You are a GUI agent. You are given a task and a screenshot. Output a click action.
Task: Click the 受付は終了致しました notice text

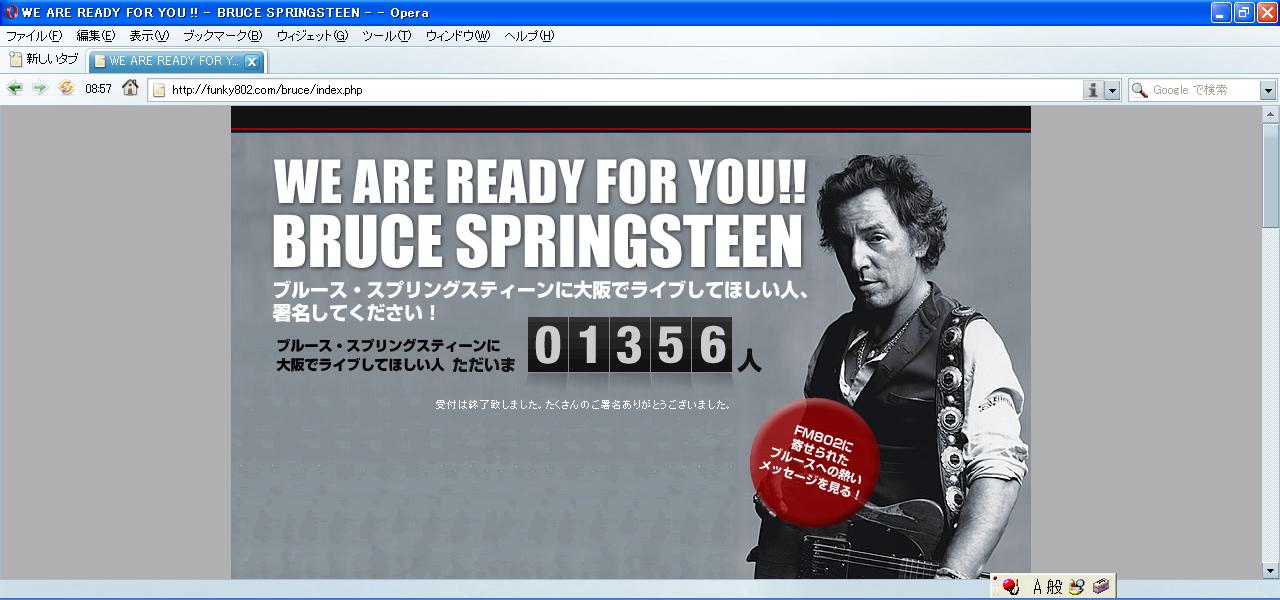582,405
